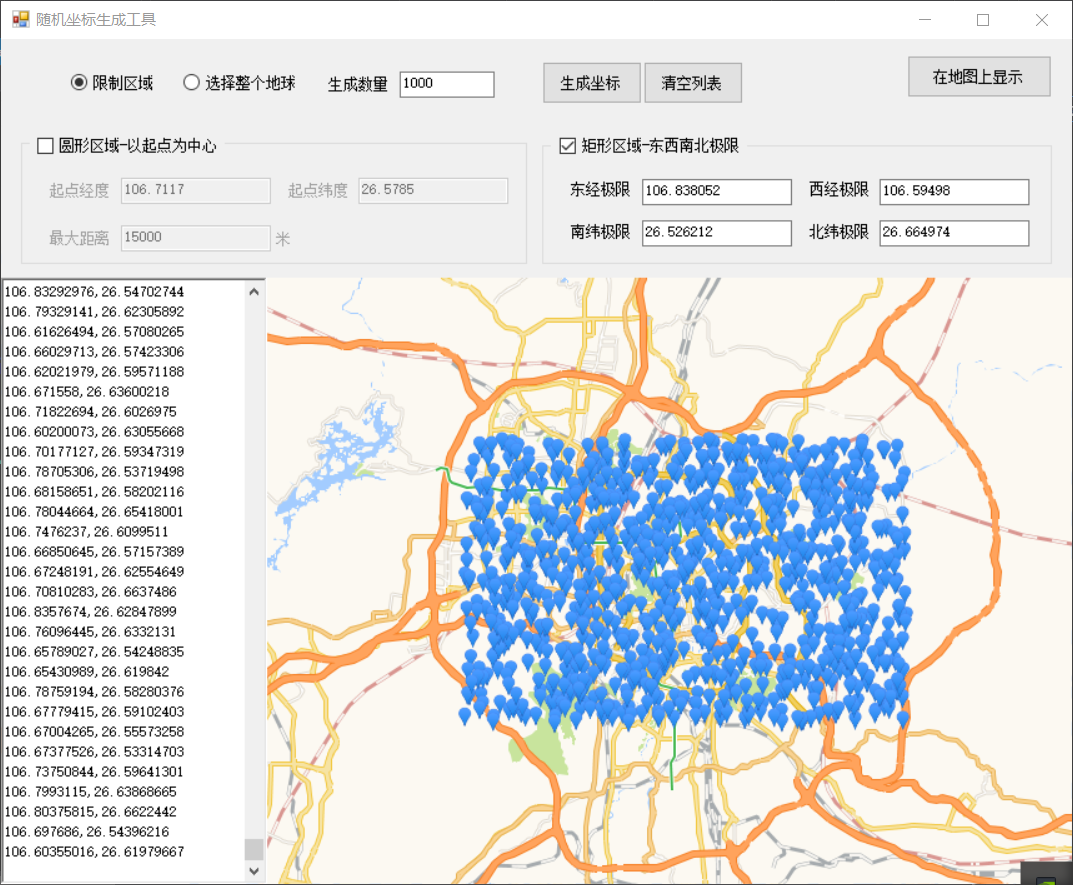
Task: Focus the 西经极限 text box
Action: click(x=953, y=191)
